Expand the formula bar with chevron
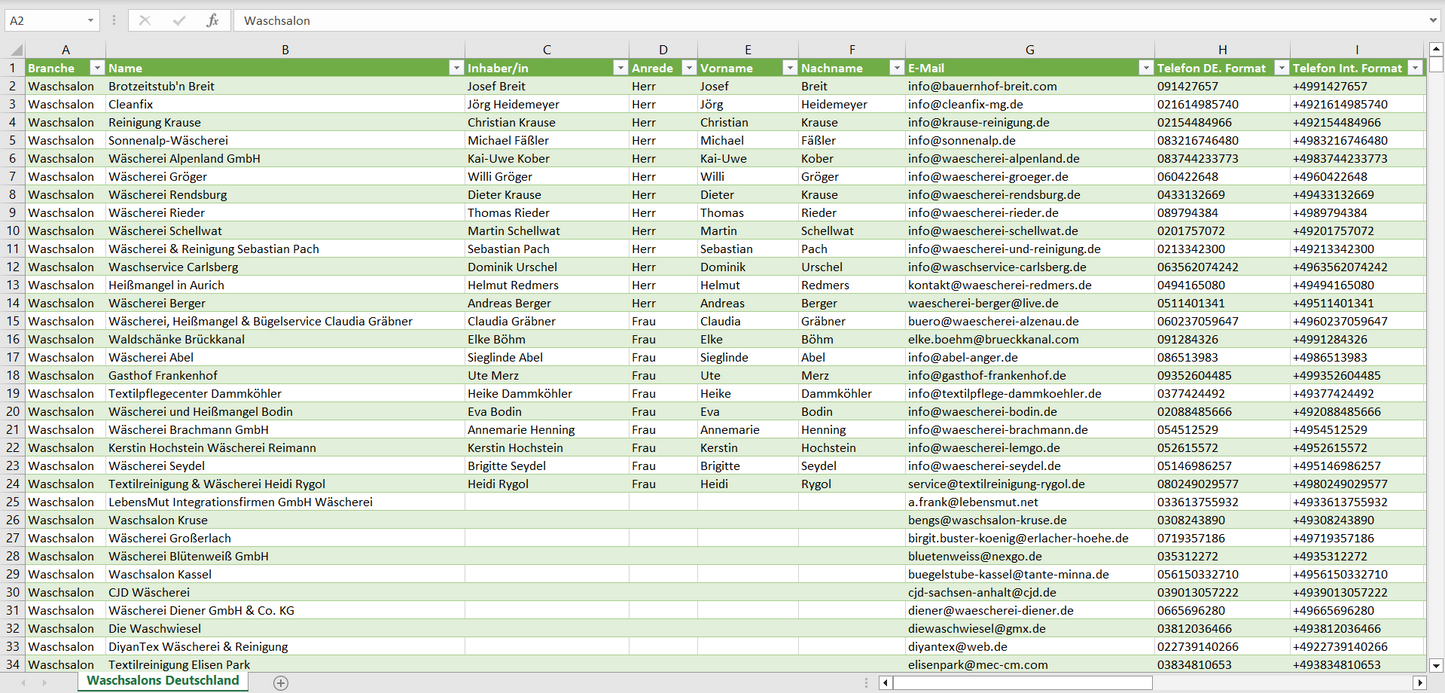 [1434, 20]
